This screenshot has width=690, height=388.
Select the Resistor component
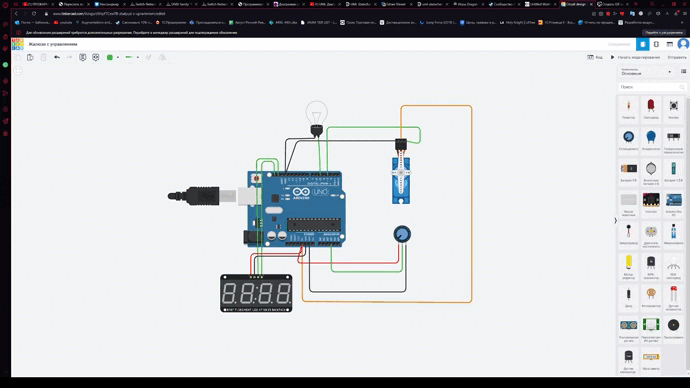point(628,109)
